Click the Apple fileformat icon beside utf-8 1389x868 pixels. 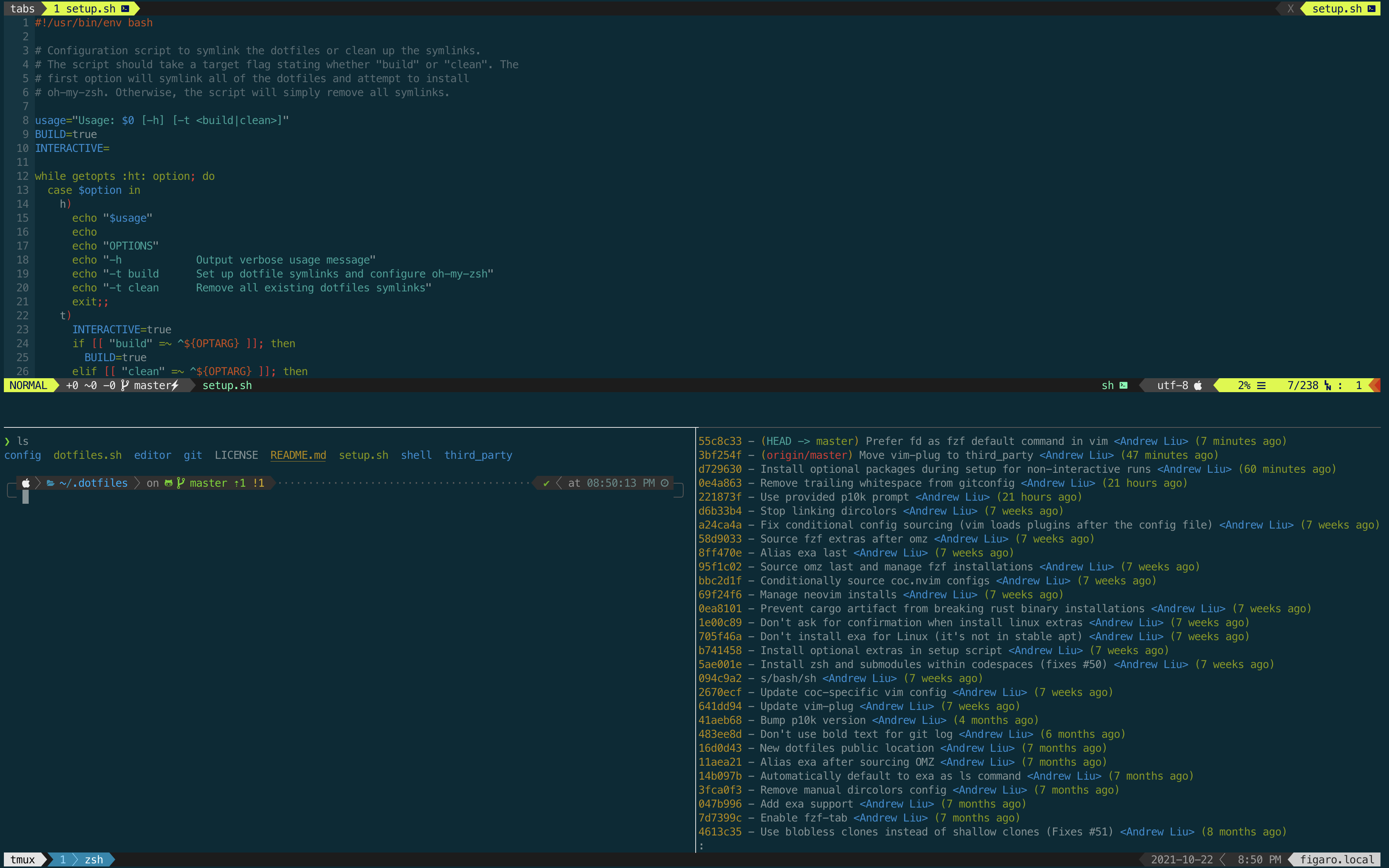(x=1198, y=385)
